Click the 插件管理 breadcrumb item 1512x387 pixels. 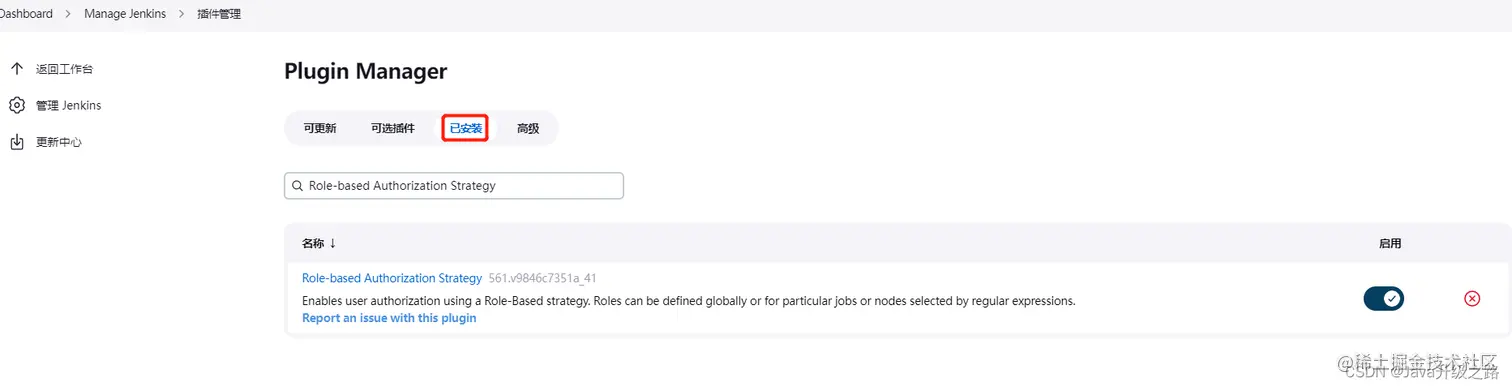click(219, 14)
